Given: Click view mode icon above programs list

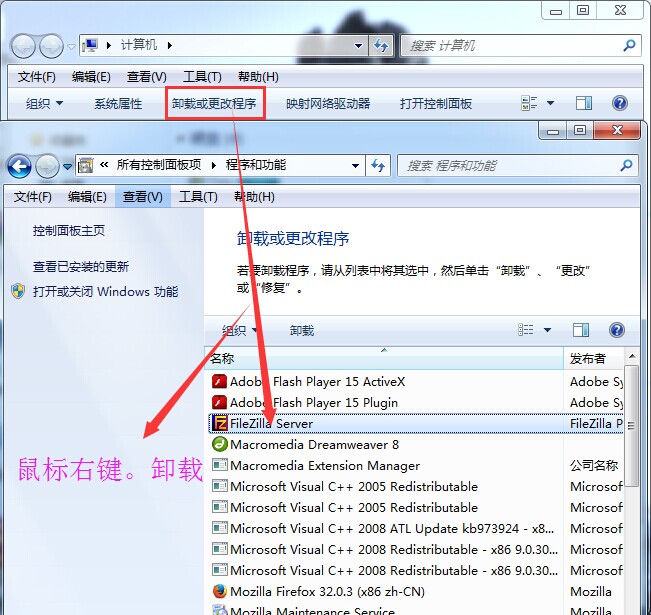Looking at the screenshot, I should tap(526, 330).
